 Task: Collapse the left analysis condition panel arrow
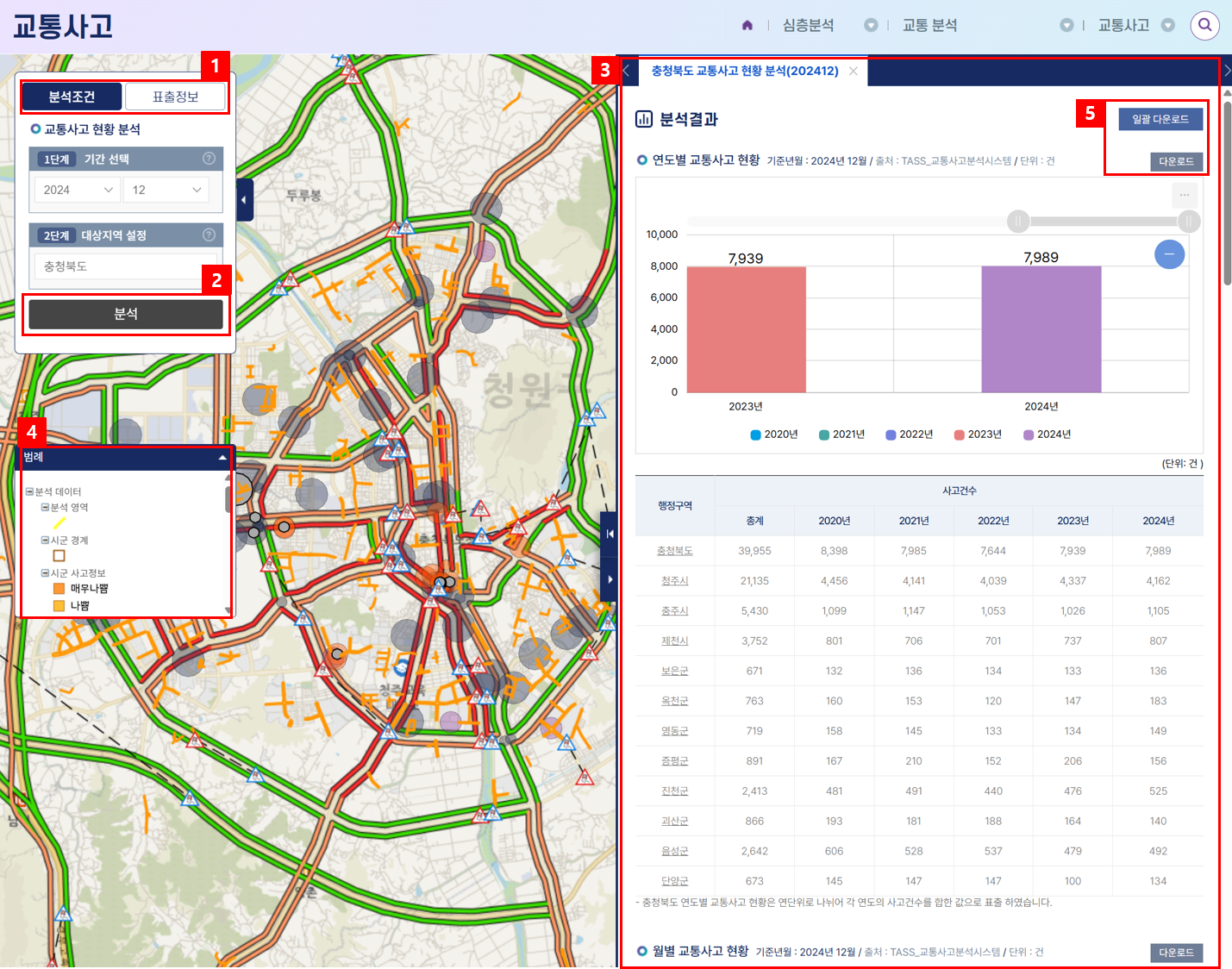(x=244, y=200)
